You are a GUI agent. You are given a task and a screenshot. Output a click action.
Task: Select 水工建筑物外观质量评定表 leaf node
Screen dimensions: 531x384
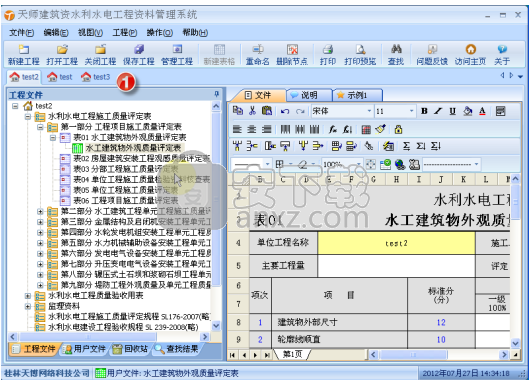[127, 148]
